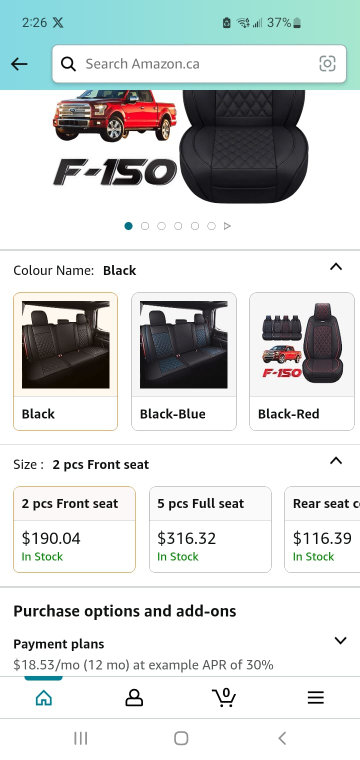Expand the Payment plans chevron
360x760 pixels.
(x=341, y=640)
